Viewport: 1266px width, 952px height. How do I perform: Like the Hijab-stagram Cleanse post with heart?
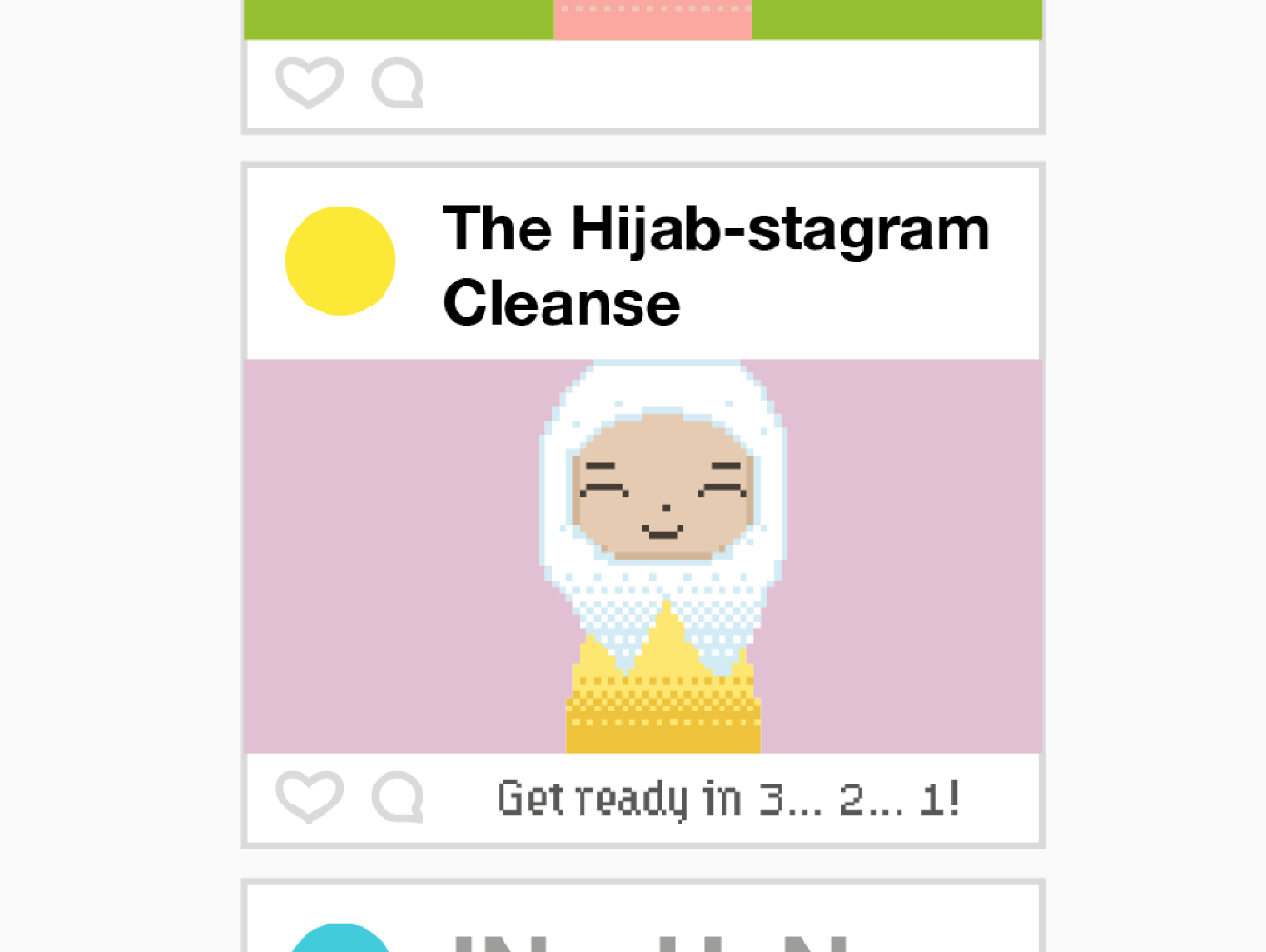pyautogui.click(x=309, y=796)
